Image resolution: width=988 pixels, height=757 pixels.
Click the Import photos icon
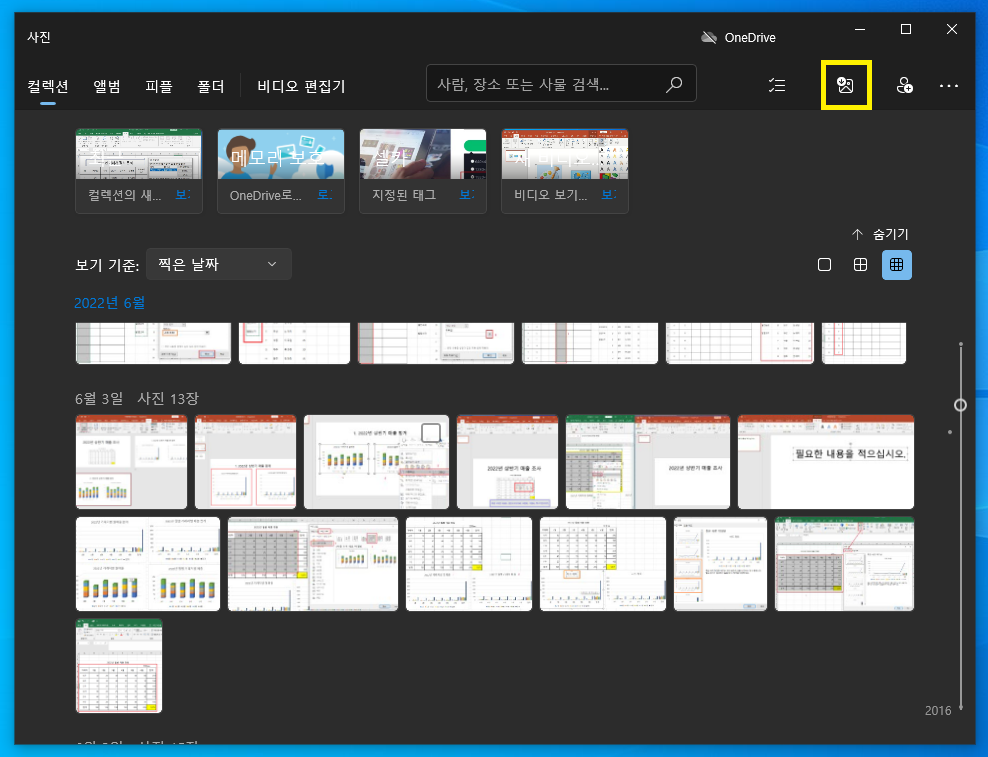[x=846, y=85]
